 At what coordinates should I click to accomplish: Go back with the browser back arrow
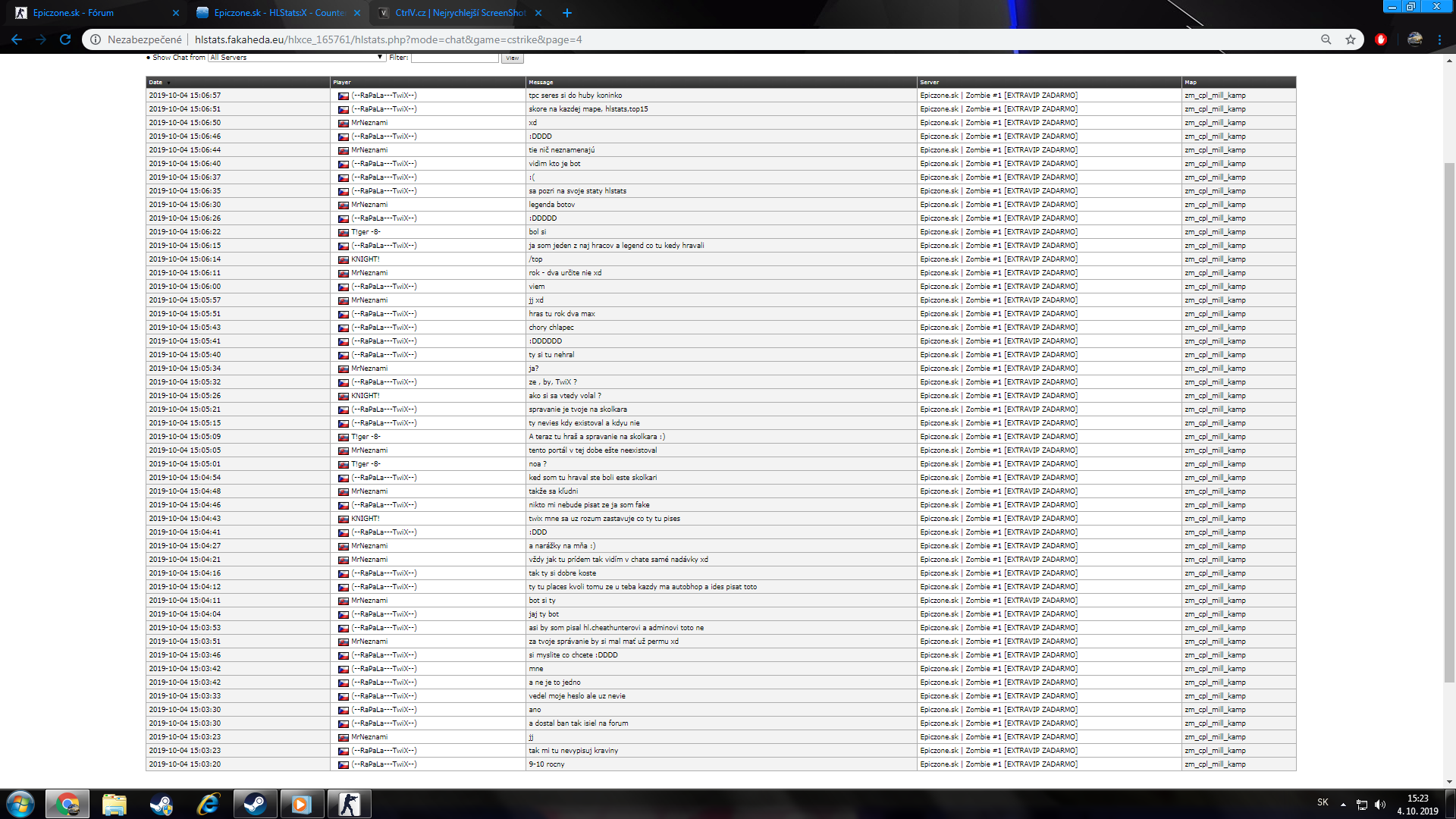tap(17, 39)
